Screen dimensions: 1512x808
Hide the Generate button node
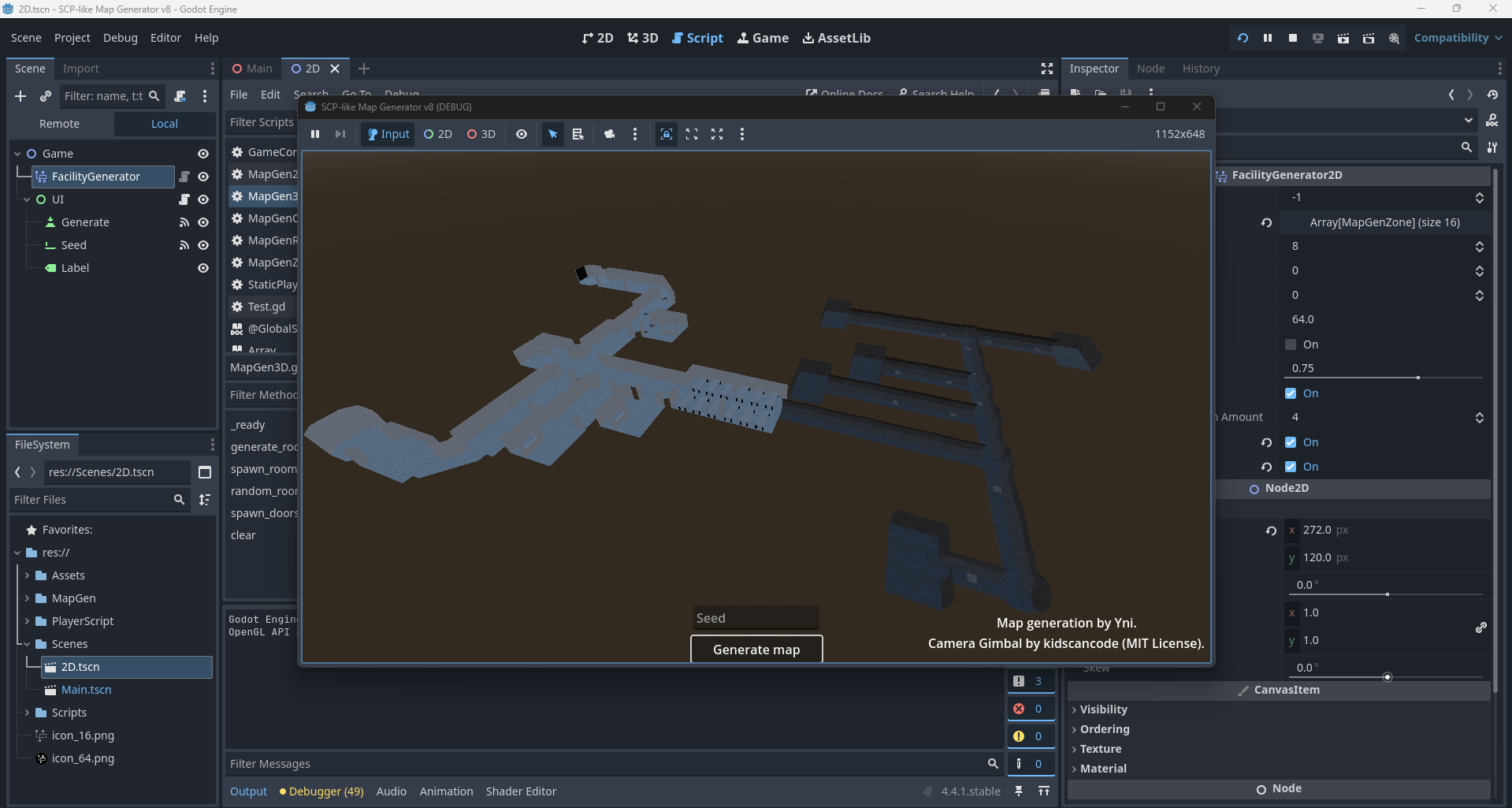point(203,222)
